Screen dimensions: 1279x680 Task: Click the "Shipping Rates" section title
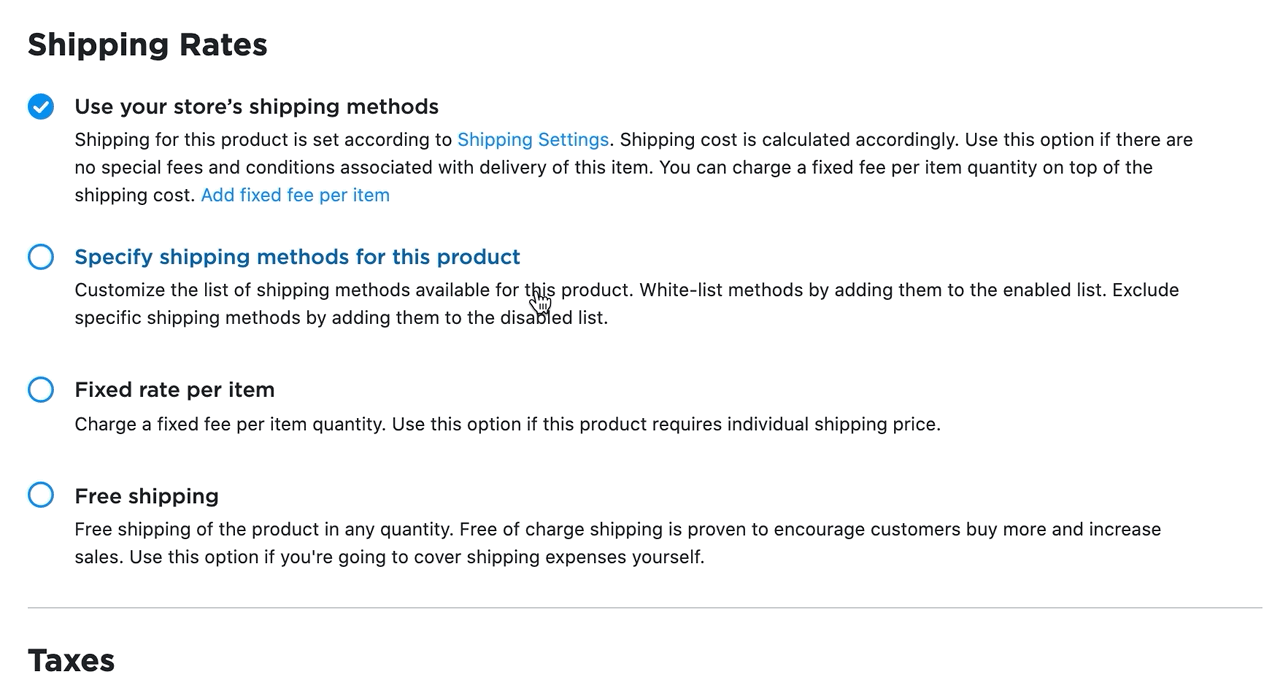(x=147, y=44)
